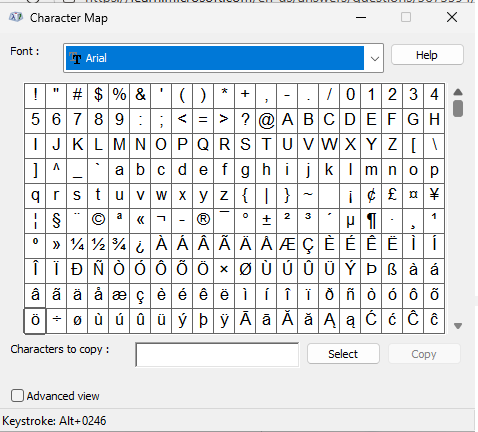Click the highlighted ö character cell
This screenshot has width=478, height=432.
tap(35, 320)
